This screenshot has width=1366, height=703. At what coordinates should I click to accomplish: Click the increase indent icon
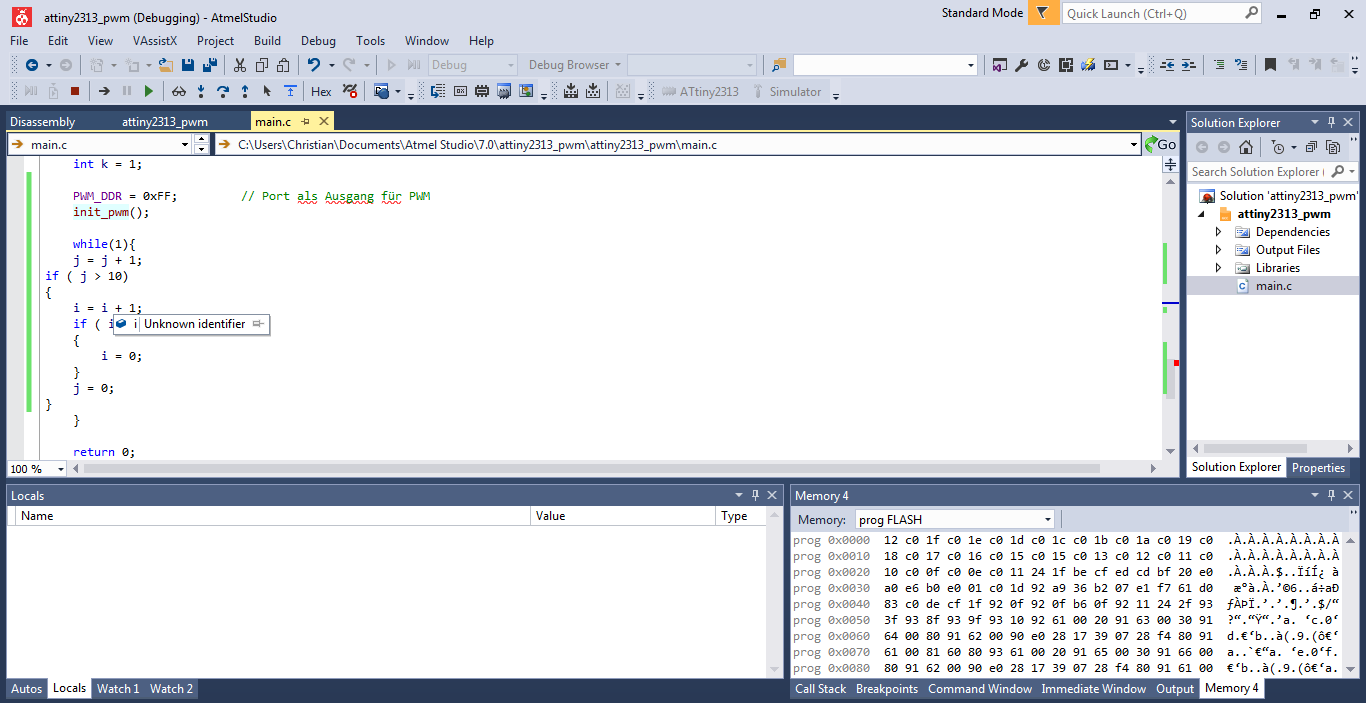coord(1189,65)
